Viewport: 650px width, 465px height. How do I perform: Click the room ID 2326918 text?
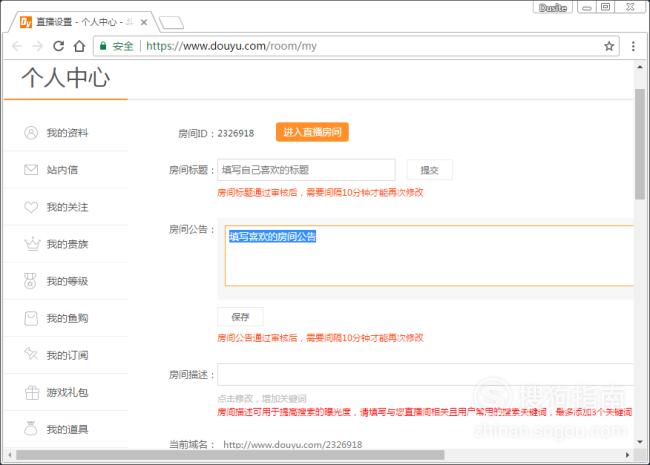coord(236,133)
